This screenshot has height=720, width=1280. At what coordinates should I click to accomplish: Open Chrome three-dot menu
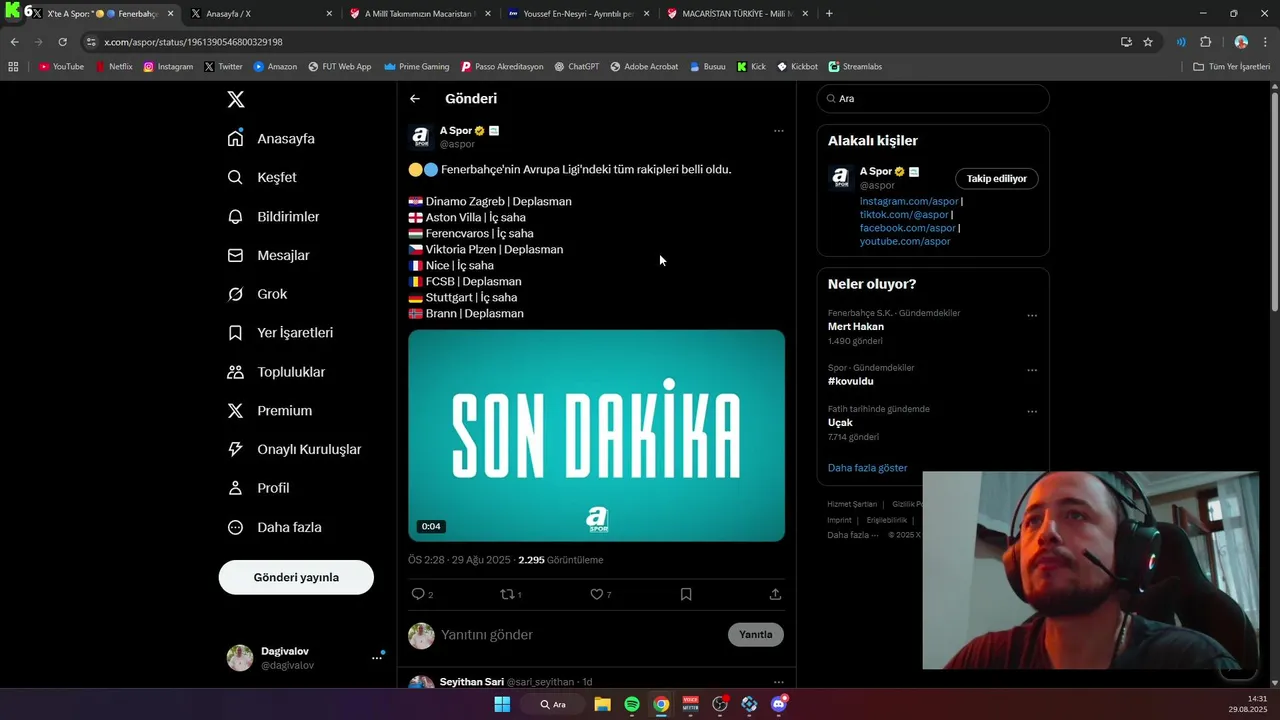click(1266, 42)
